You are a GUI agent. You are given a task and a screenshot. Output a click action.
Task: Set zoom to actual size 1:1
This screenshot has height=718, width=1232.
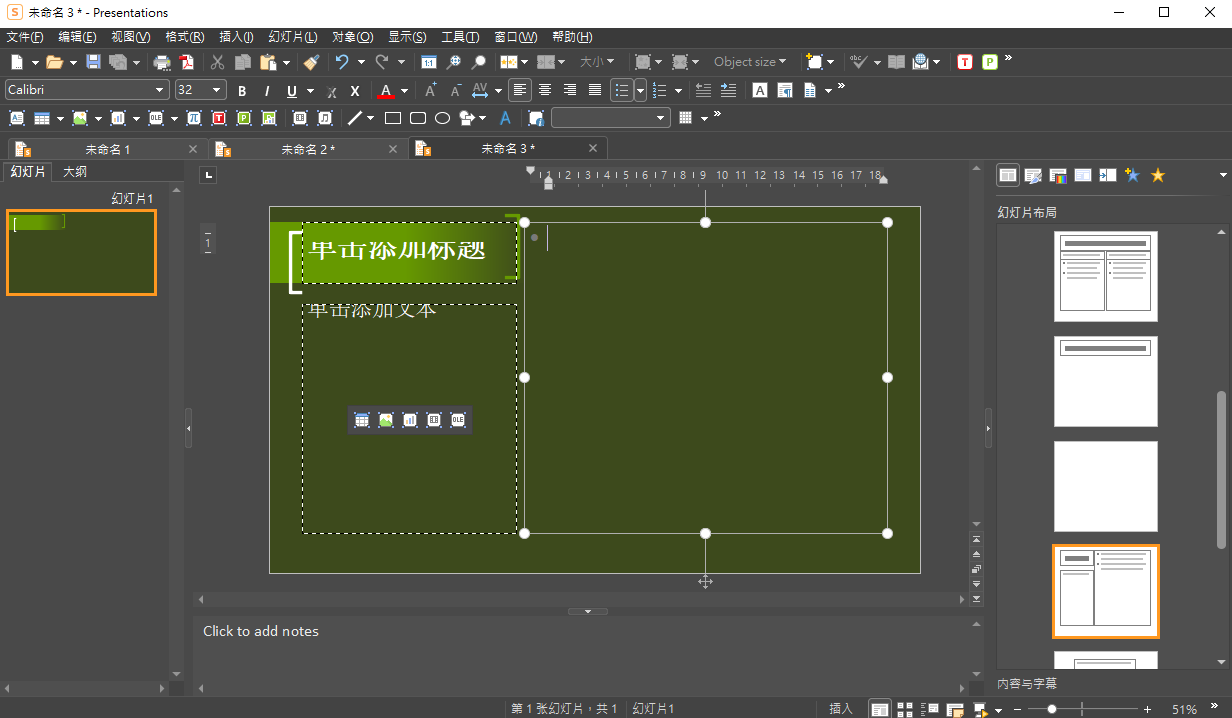tap(428, 62)
